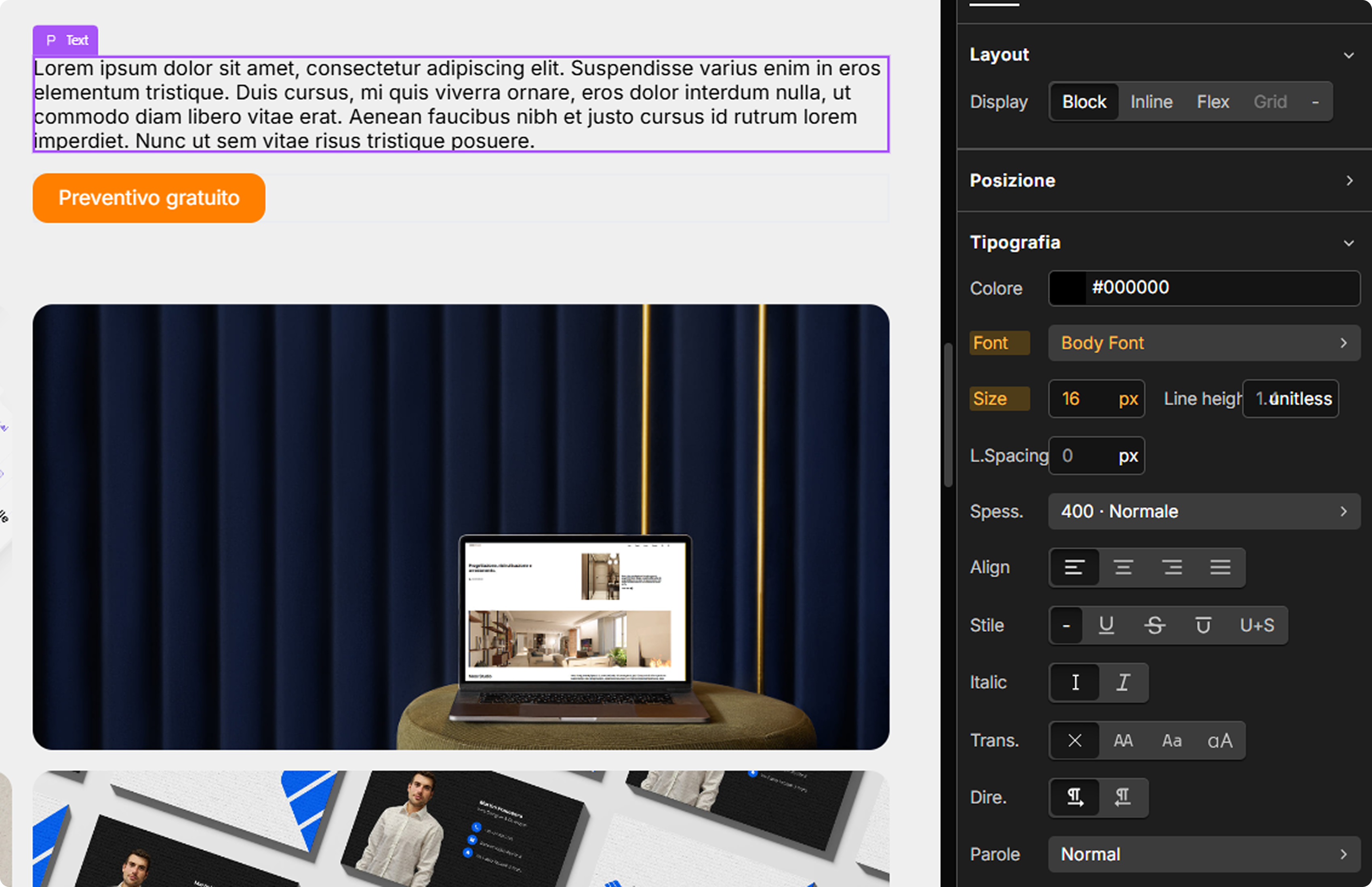Change the letter spacing px unit
1372x887 pixels.
click(1128, 456)
